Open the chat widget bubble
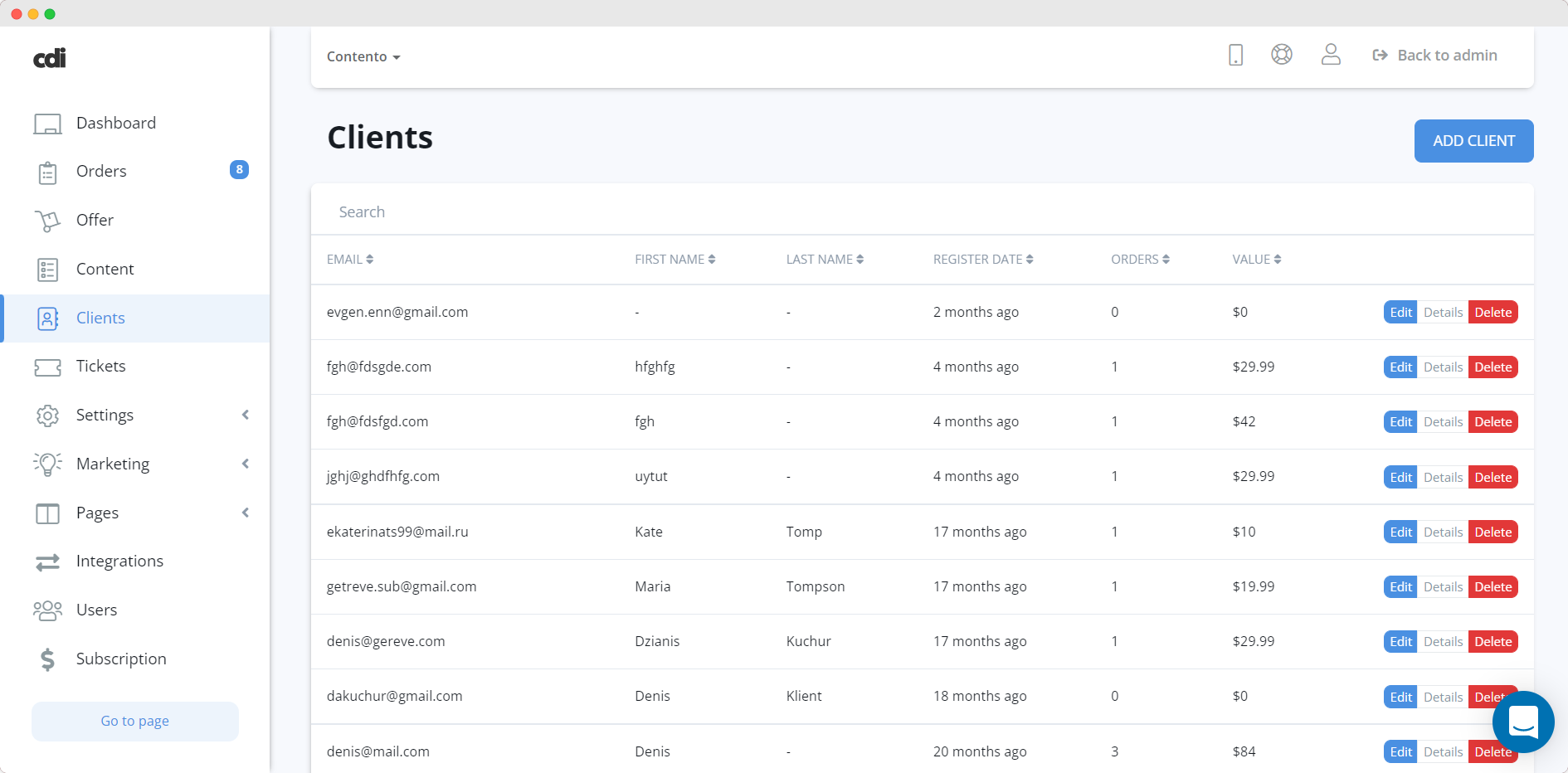The height and width of the screenshot is (773, 1568). click(1523, 722)
